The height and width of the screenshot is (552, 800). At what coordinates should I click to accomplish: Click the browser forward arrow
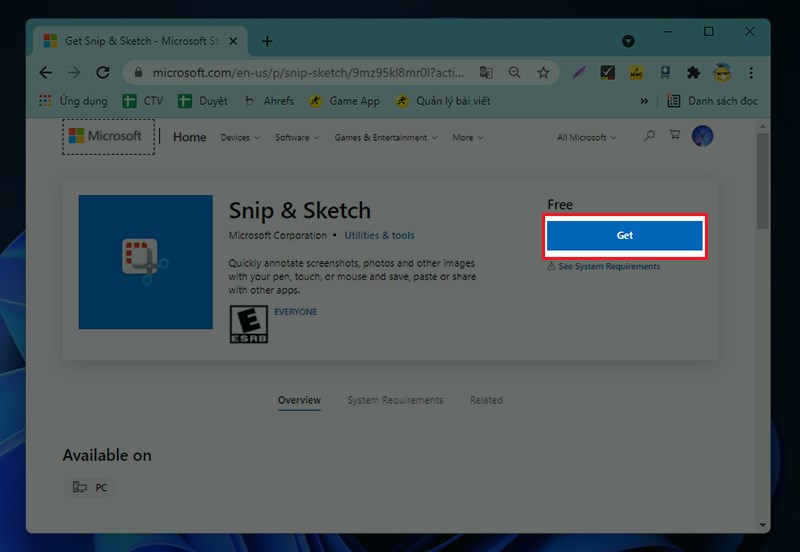click(74, 73)
